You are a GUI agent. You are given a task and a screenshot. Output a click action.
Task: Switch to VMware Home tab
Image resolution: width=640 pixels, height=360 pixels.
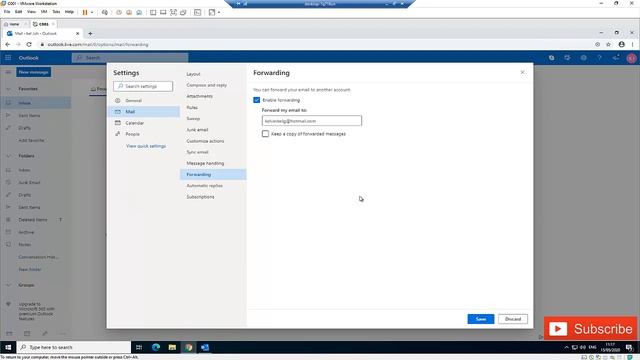click(14, 24)
